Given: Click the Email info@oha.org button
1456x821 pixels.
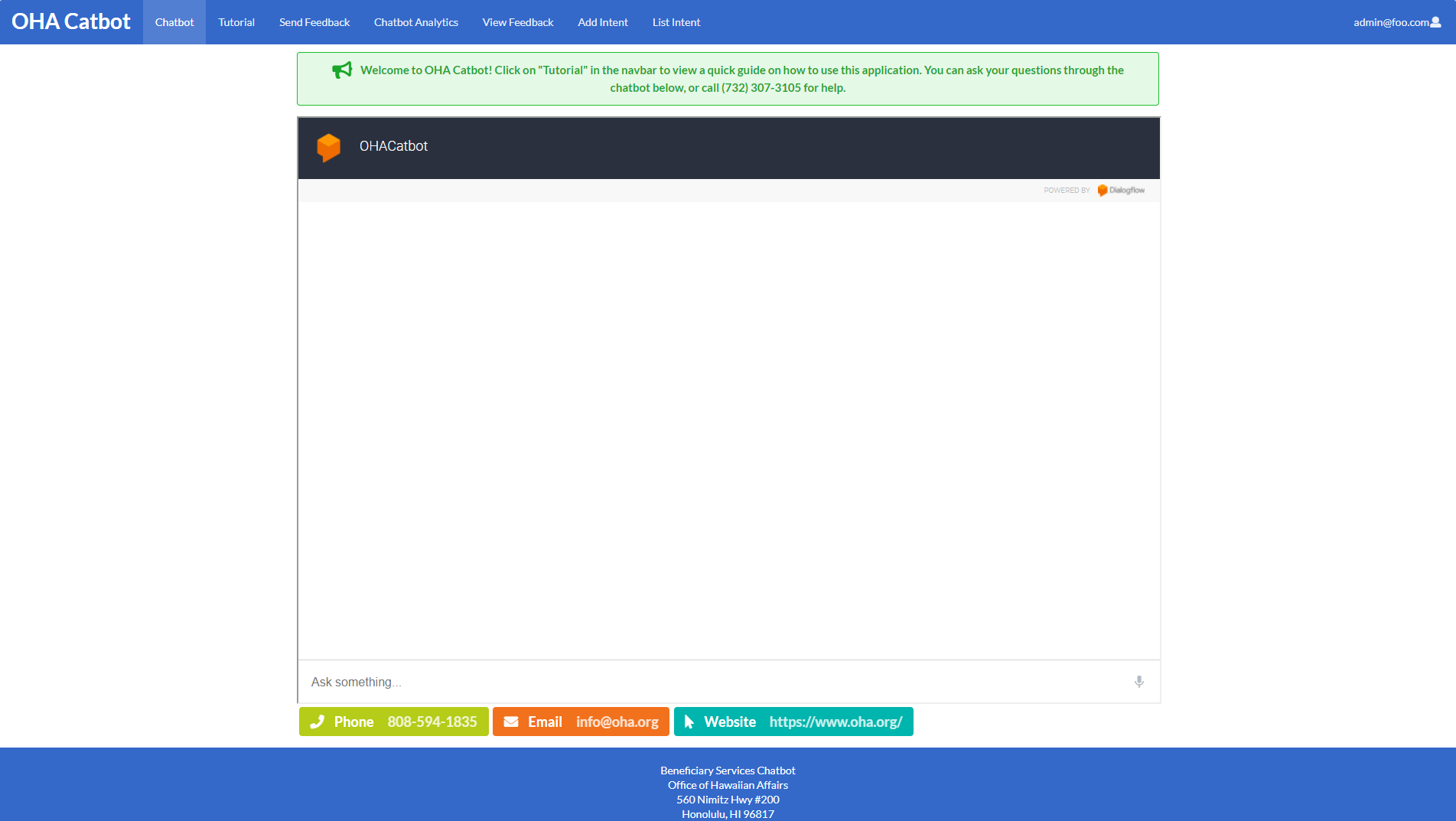Looking at the screenshot, I should 581,722.
